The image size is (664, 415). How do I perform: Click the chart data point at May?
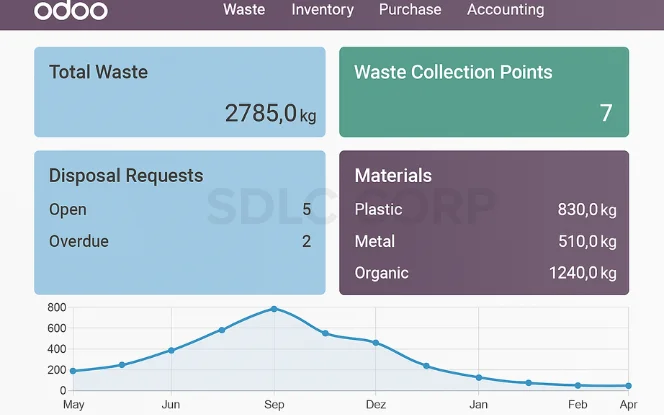pyautogui.click(x=73, y=371)
